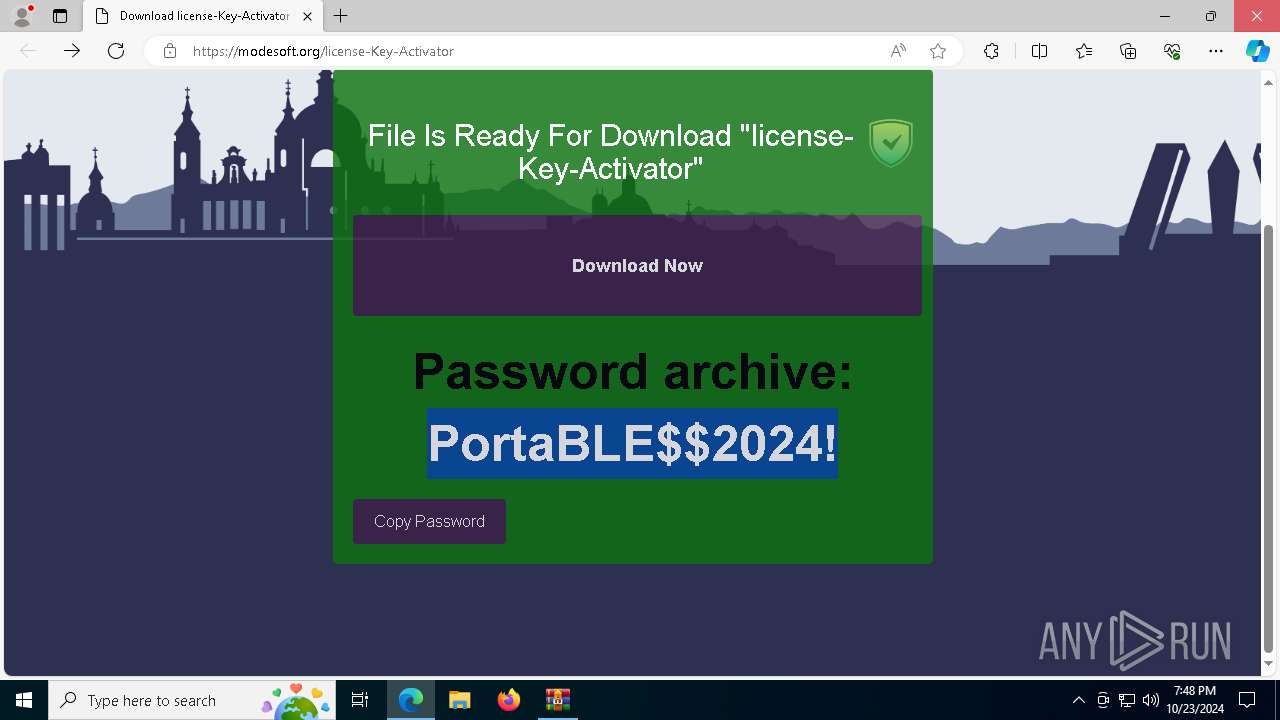1280x720 pixels.
Task: Open the Copilot sidebar icon
Action: tap(1258, 51)
